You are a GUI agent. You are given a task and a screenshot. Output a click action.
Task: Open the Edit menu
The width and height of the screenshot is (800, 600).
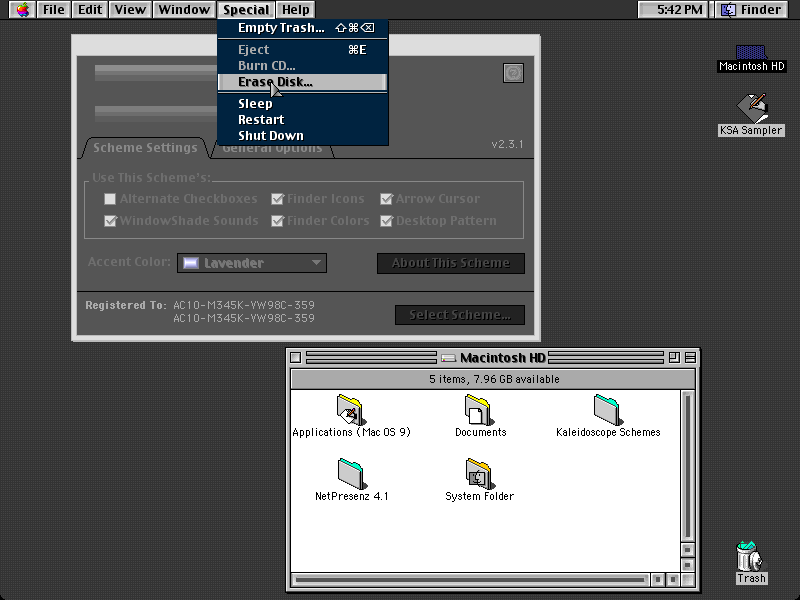[90, 10]
